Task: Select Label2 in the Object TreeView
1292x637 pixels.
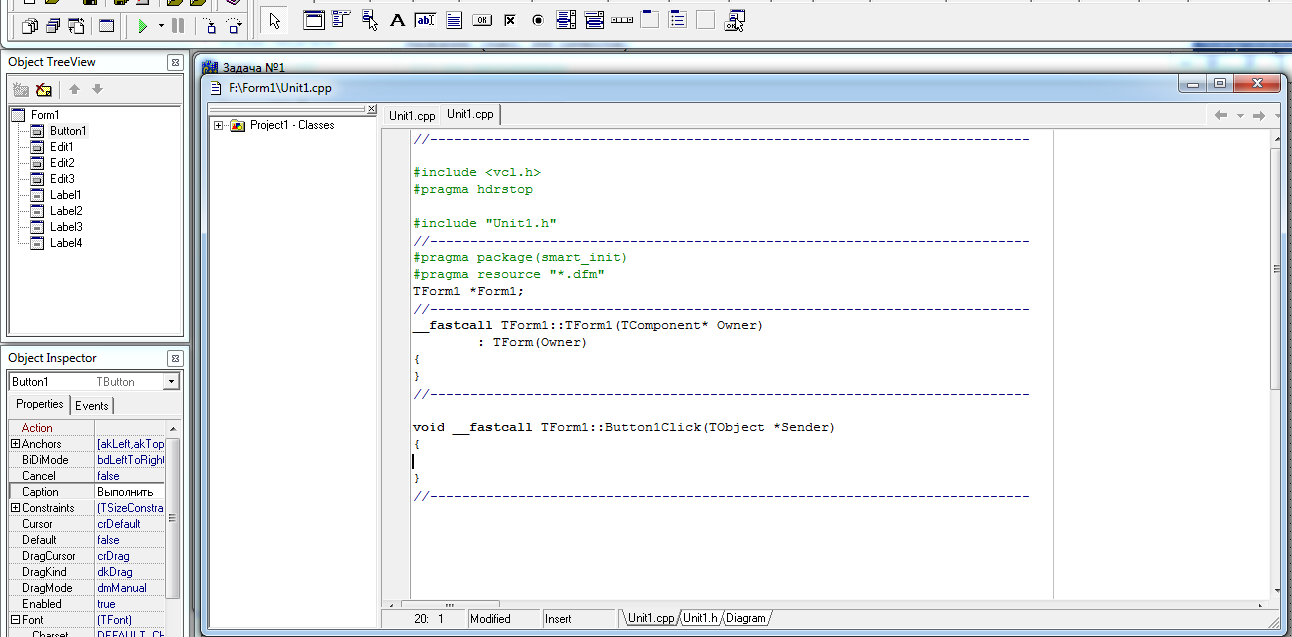Action: coord(66,211)
